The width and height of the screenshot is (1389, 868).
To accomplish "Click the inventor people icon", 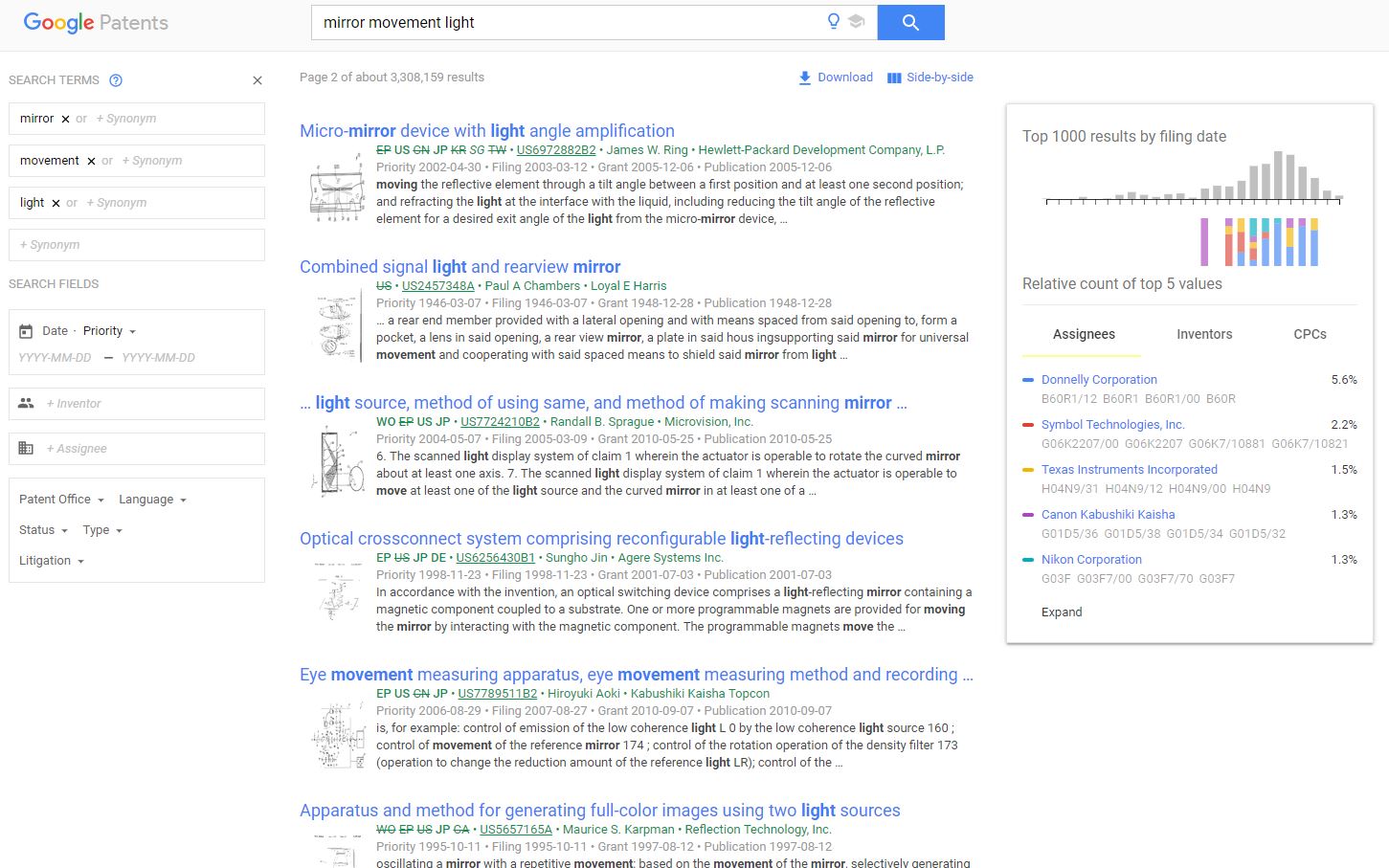I will coord(26,403).
